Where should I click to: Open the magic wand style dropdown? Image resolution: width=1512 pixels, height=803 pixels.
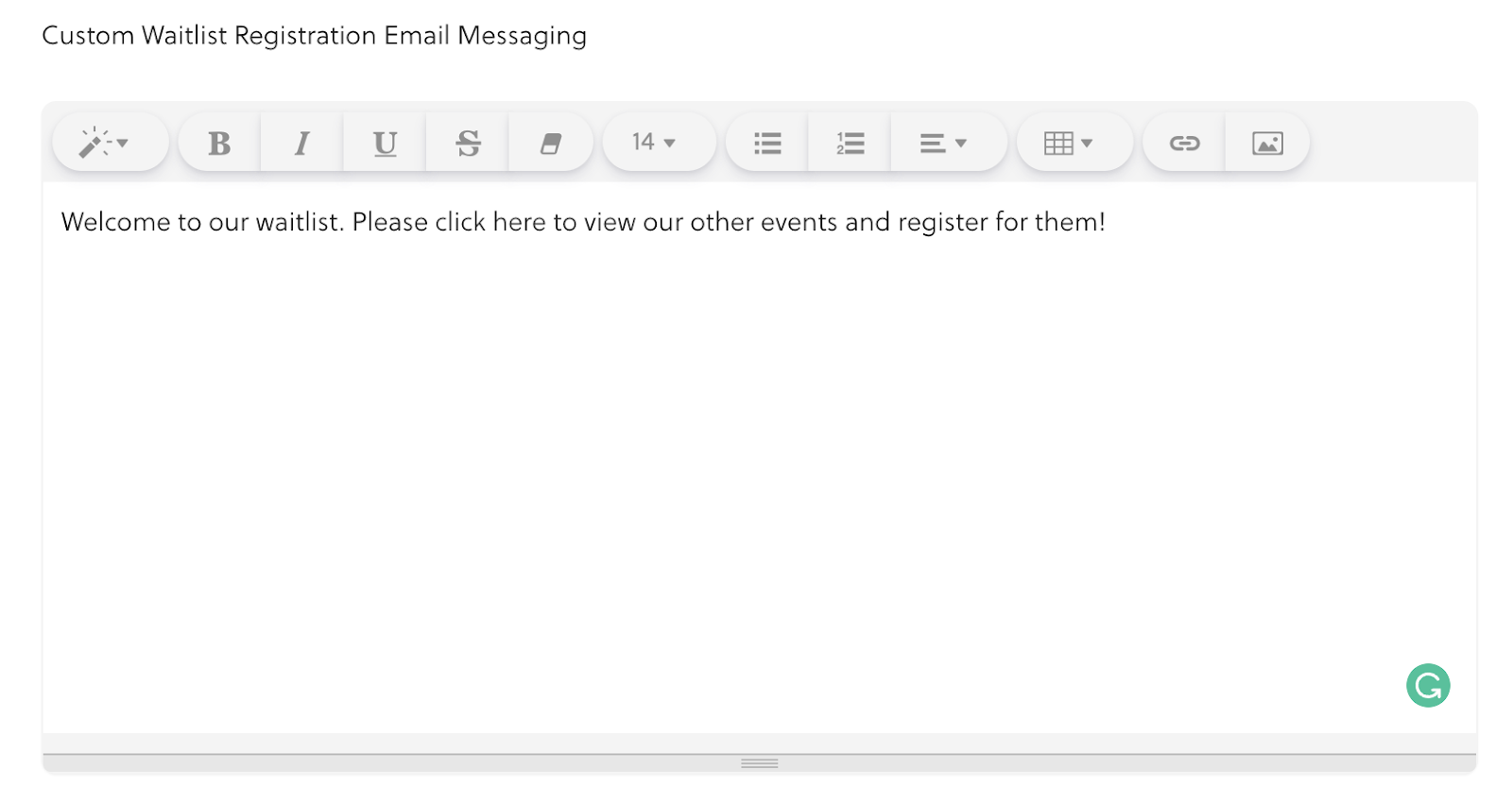tap(110, 143)
